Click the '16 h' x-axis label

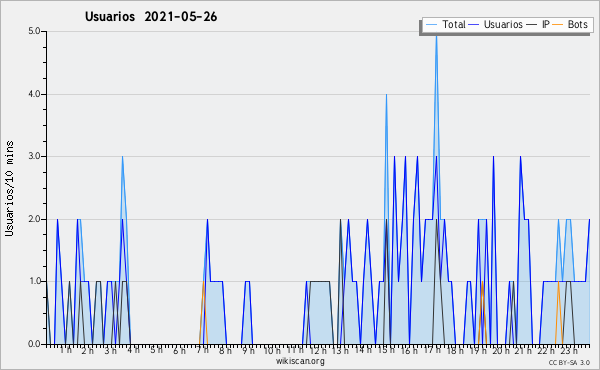click(x=409, y=350)
